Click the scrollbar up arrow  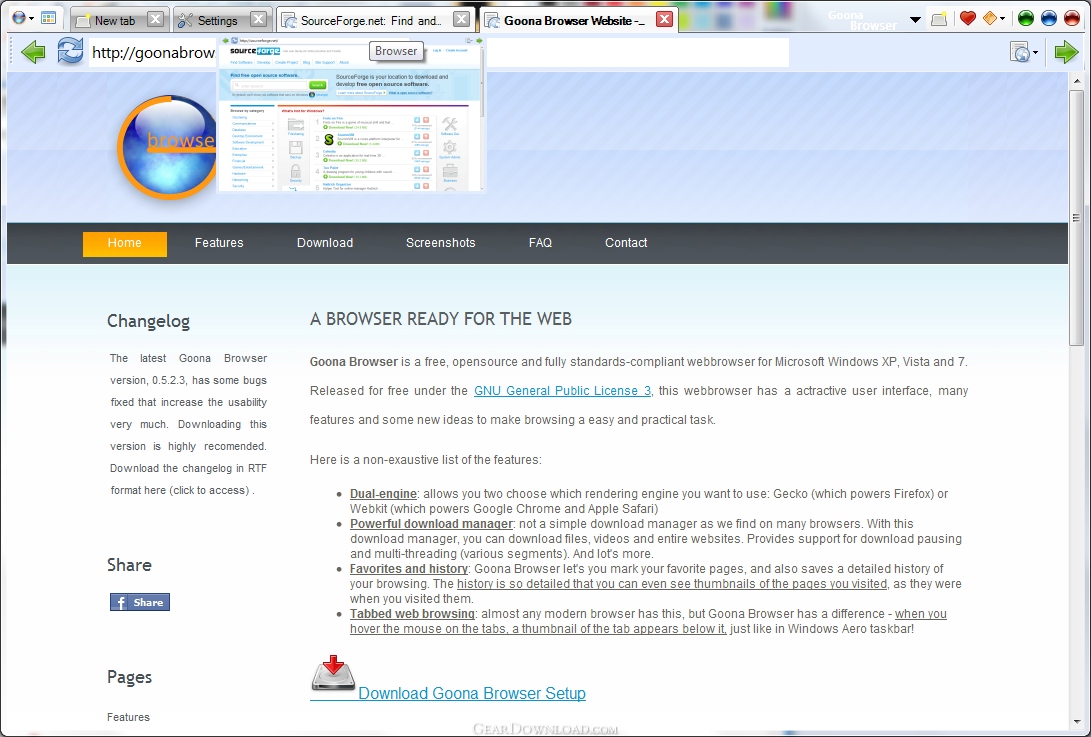[1076, 80]
